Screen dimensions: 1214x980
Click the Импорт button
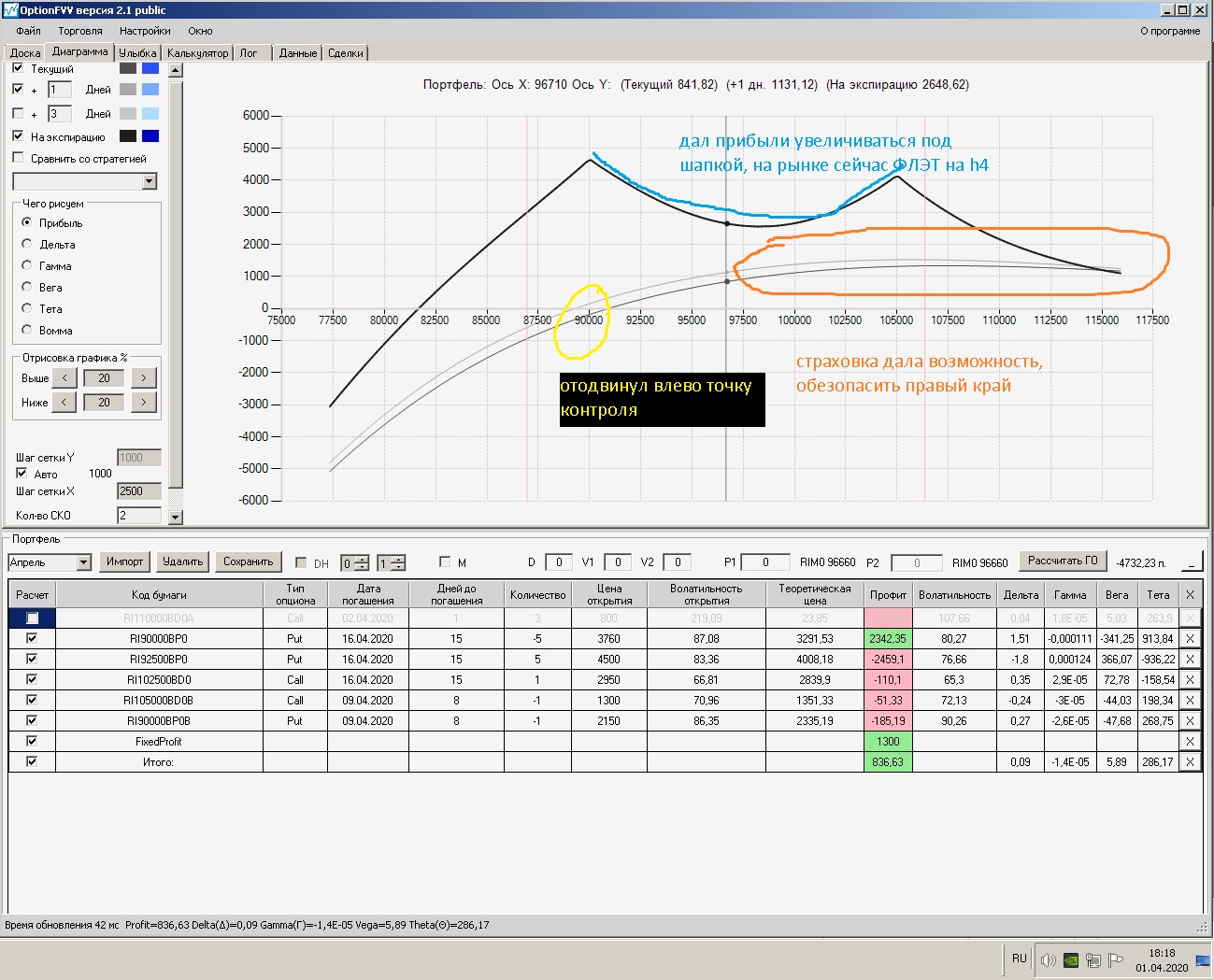click(x=125, y=561)
